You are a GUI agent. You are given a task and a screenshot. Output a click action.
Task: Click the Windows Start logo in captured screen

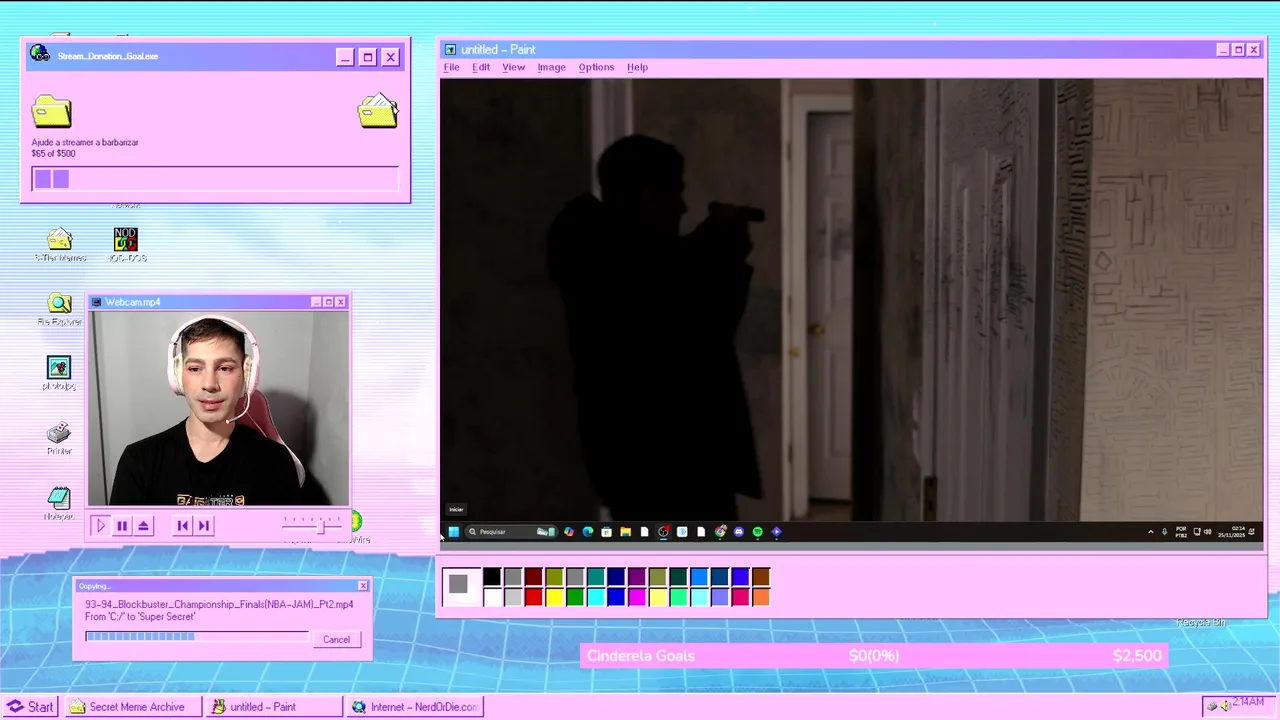click(454, 532)
